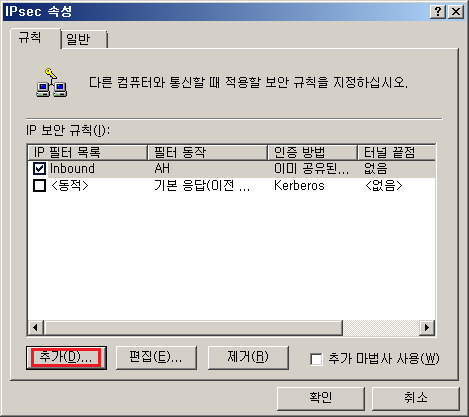Check the <동적> rule checkbox
The height and width of the screenshot is (417, 469).
click(x=39, y=186)
